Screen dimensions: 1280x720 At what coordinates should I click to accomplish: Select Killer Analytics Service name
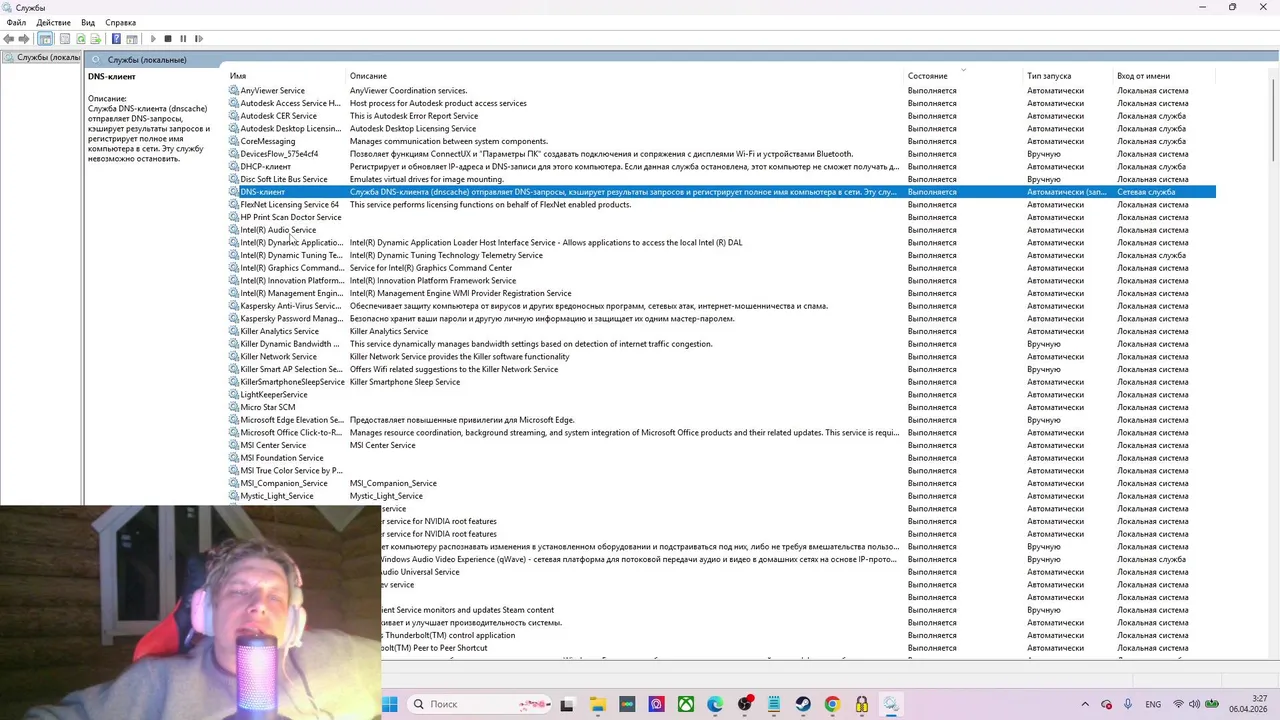[280, 332]
